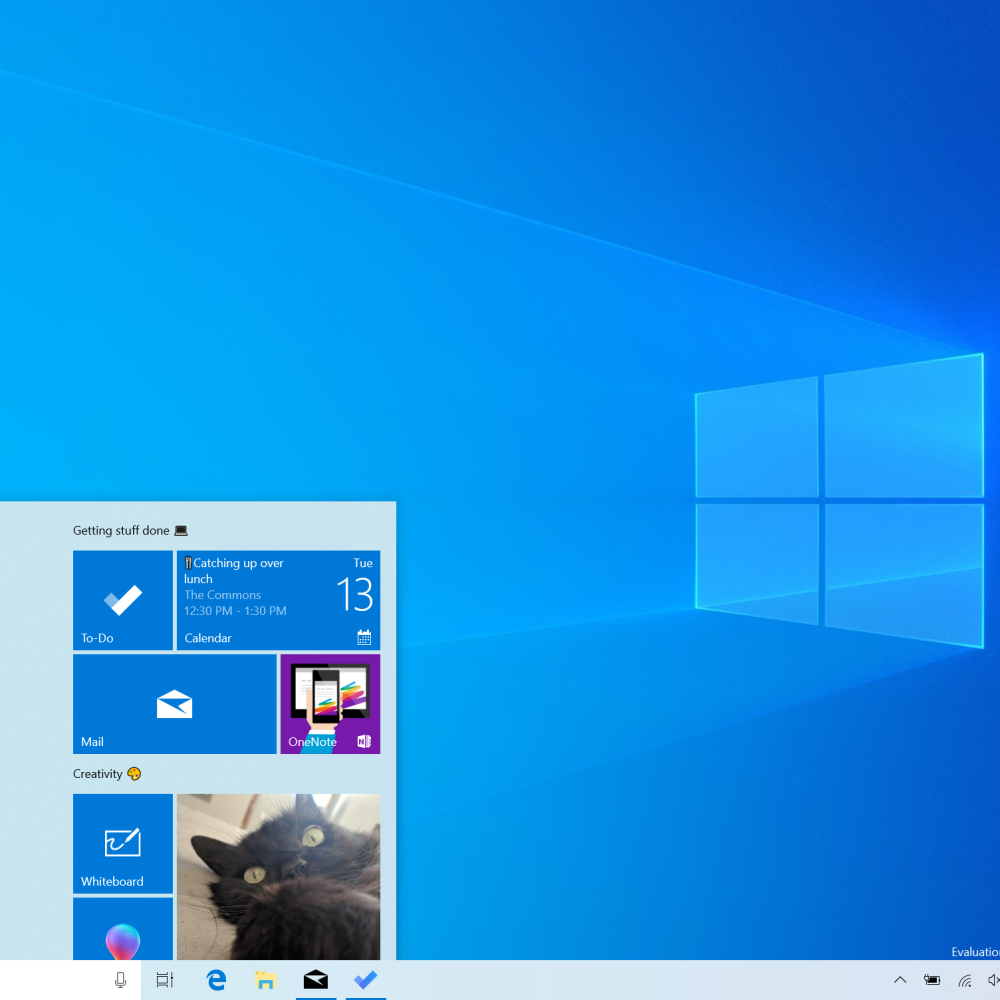Open the cat photo tile under Creativity

click(x=278, y=875)
